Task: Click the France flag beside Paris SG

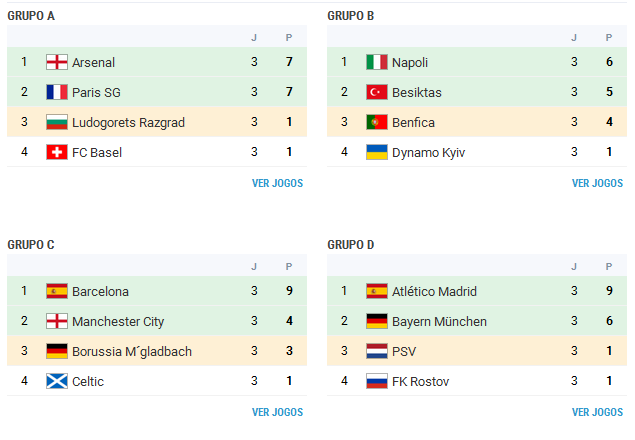Action: 57,92
